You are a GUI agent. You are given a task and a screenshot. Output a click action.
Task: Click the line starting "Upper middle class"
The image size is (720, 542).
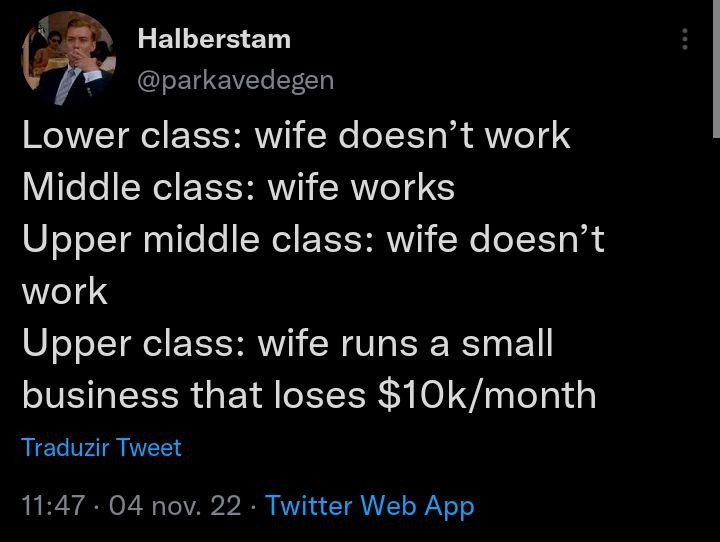pos(313,240)
